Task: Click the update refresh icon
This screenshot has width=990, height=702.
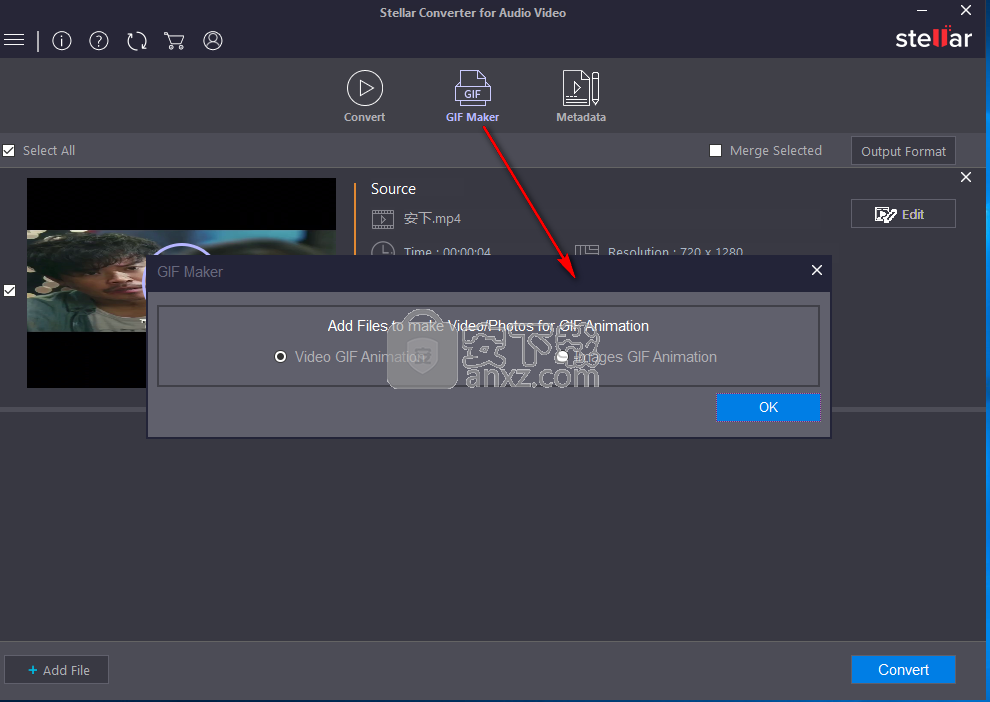Action: pos(136,41)
